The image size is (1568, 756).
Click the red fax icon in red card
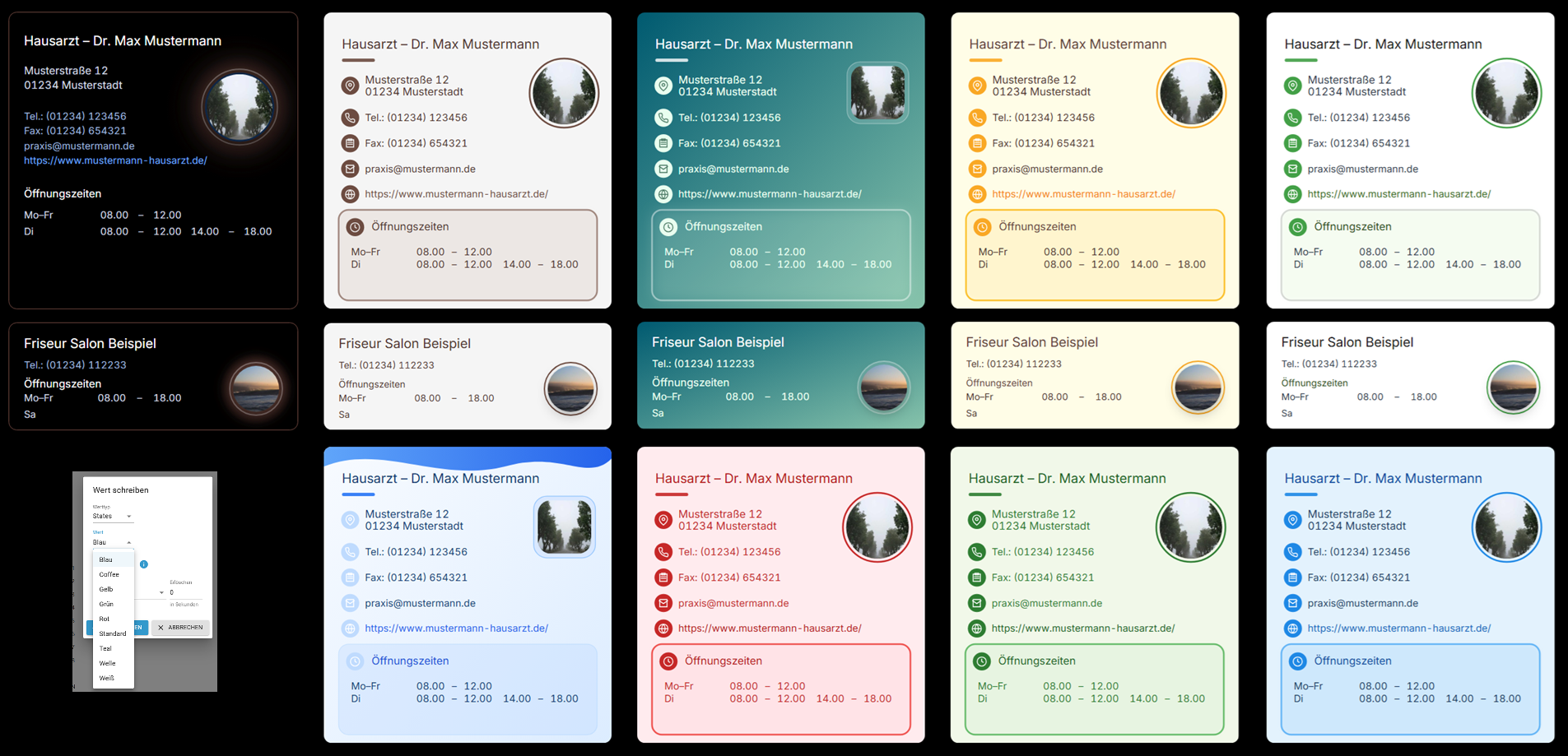point(663,577)
